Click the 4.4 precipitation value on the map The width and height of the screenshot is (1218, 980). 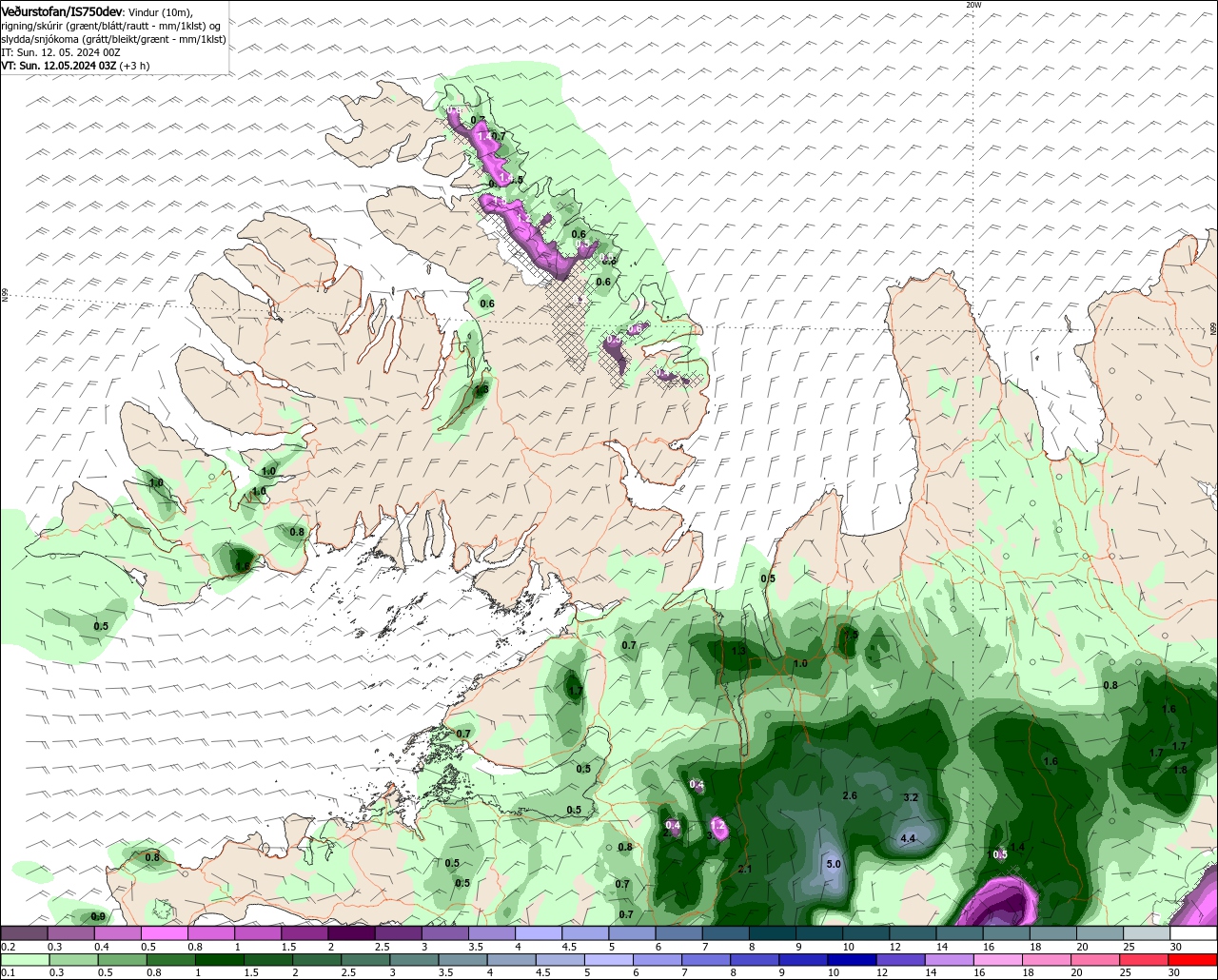[908, 838]
